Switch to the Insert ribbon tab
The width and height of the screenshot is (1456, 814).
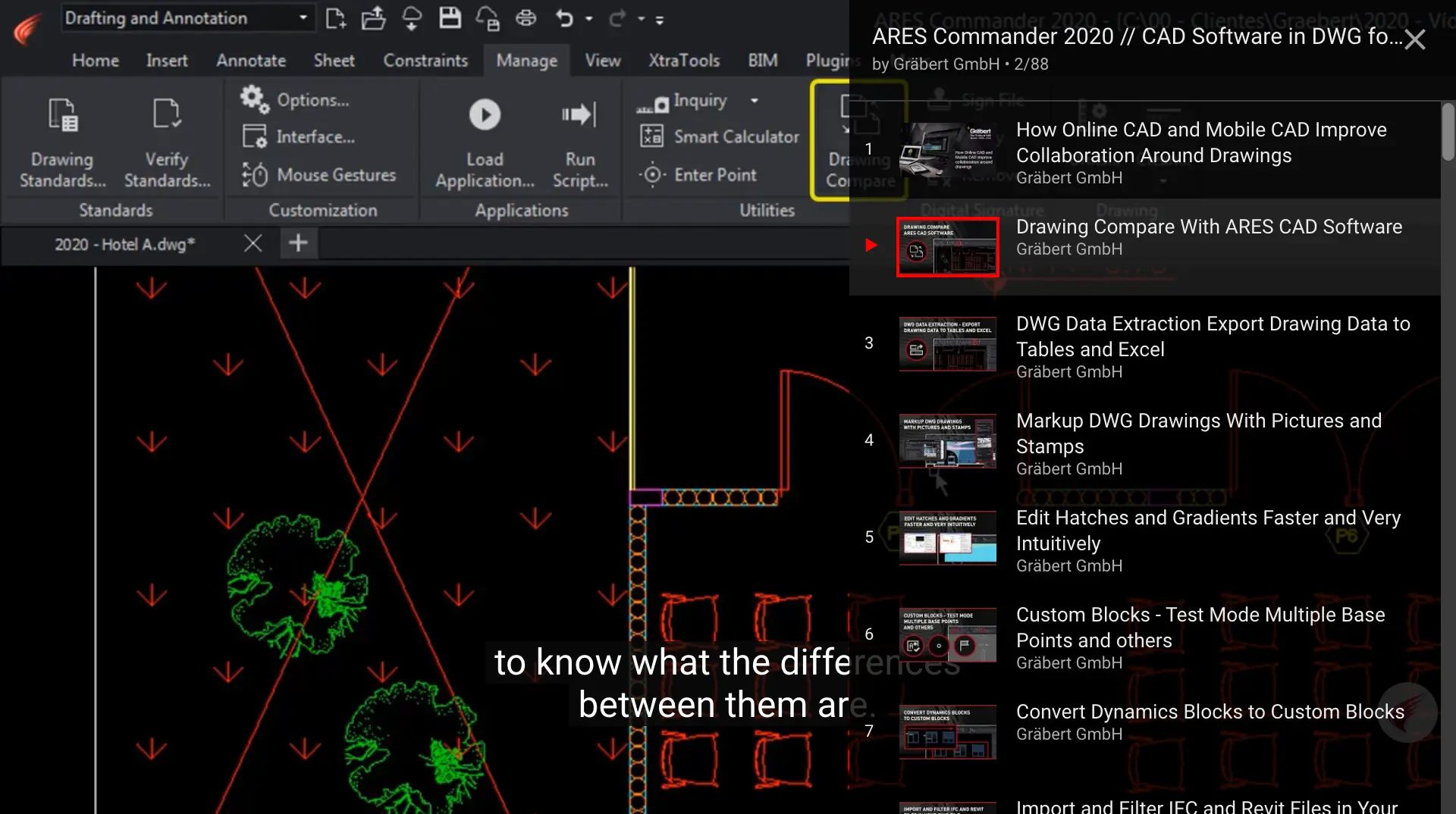pos(167,60)
